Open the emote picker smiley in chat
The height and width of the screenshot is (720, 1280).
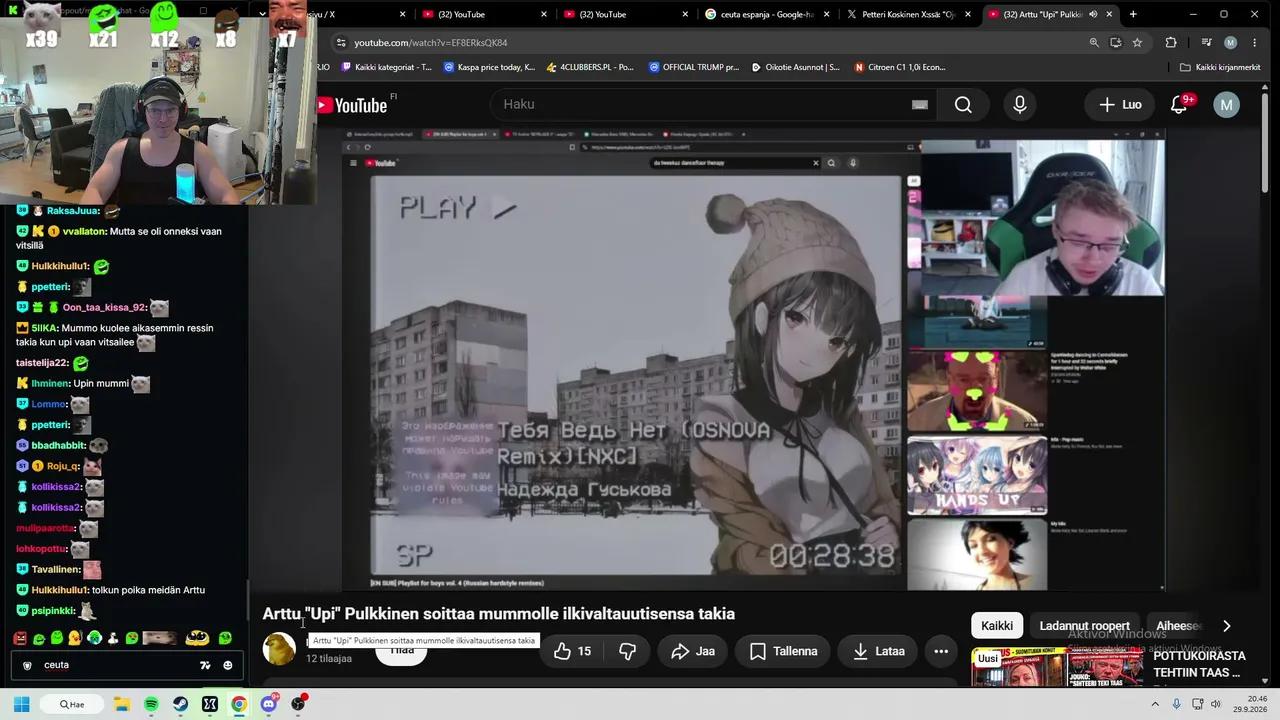coord(227,665)
